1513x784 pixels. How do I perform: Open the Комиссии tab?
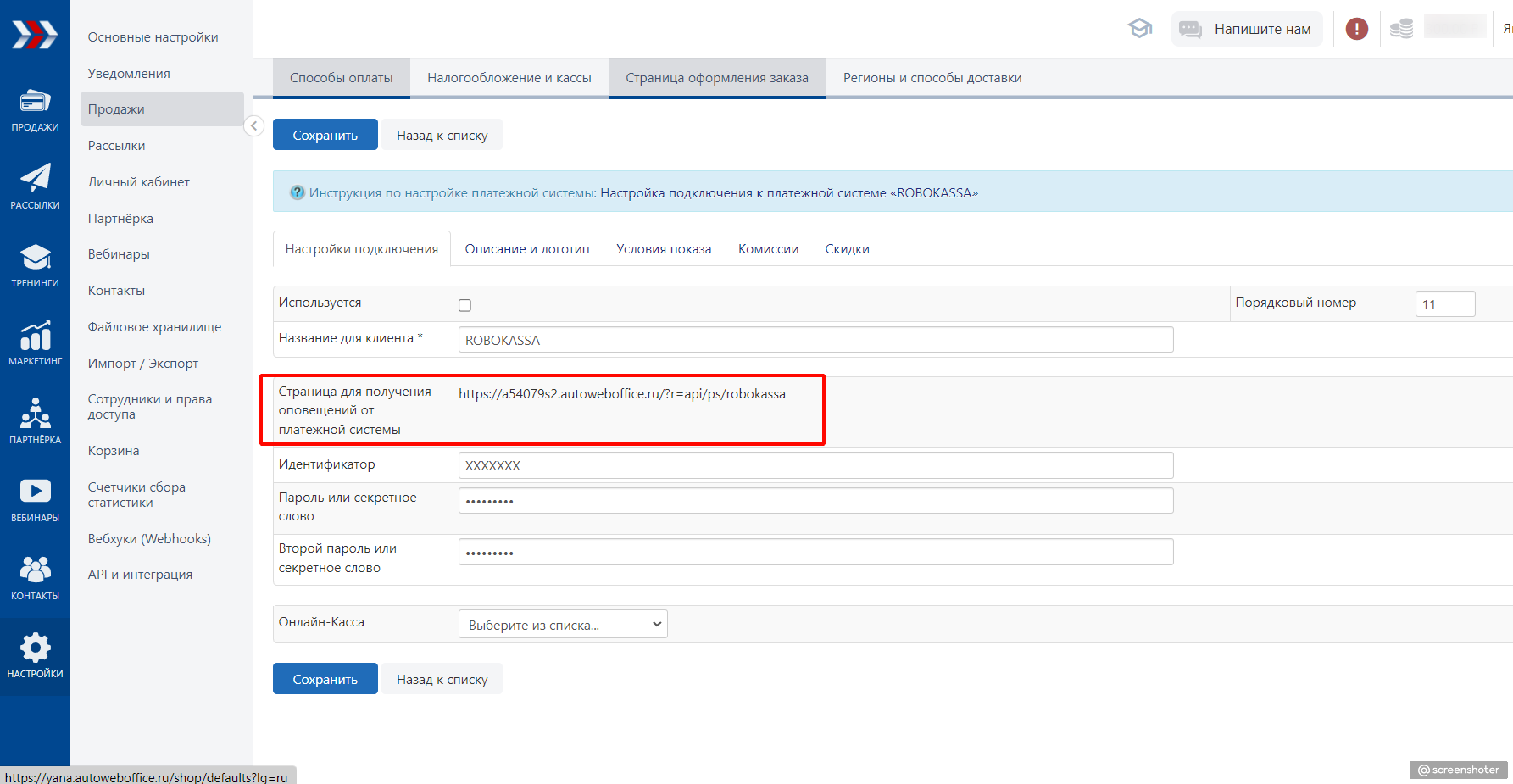[x=768, y=249]
